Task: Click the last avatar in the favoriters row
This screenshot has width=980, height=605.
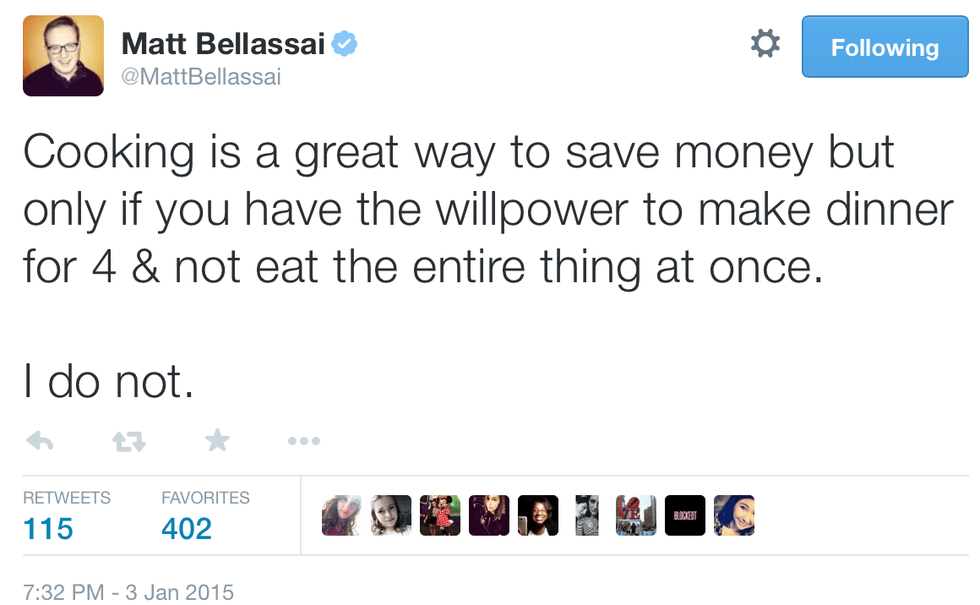Action: point(734,516)
